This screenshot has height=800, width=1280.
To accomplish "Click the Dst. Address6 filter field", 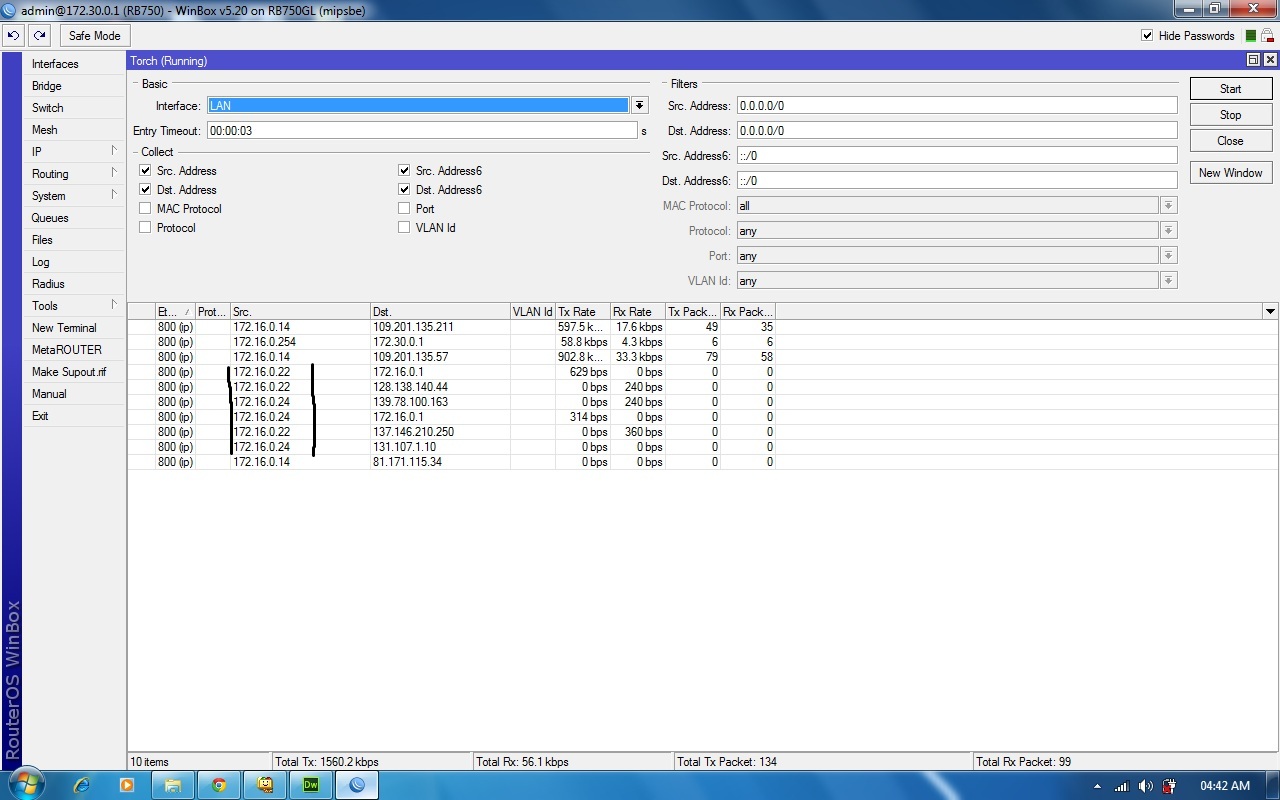I will click(x=957, y=181).
